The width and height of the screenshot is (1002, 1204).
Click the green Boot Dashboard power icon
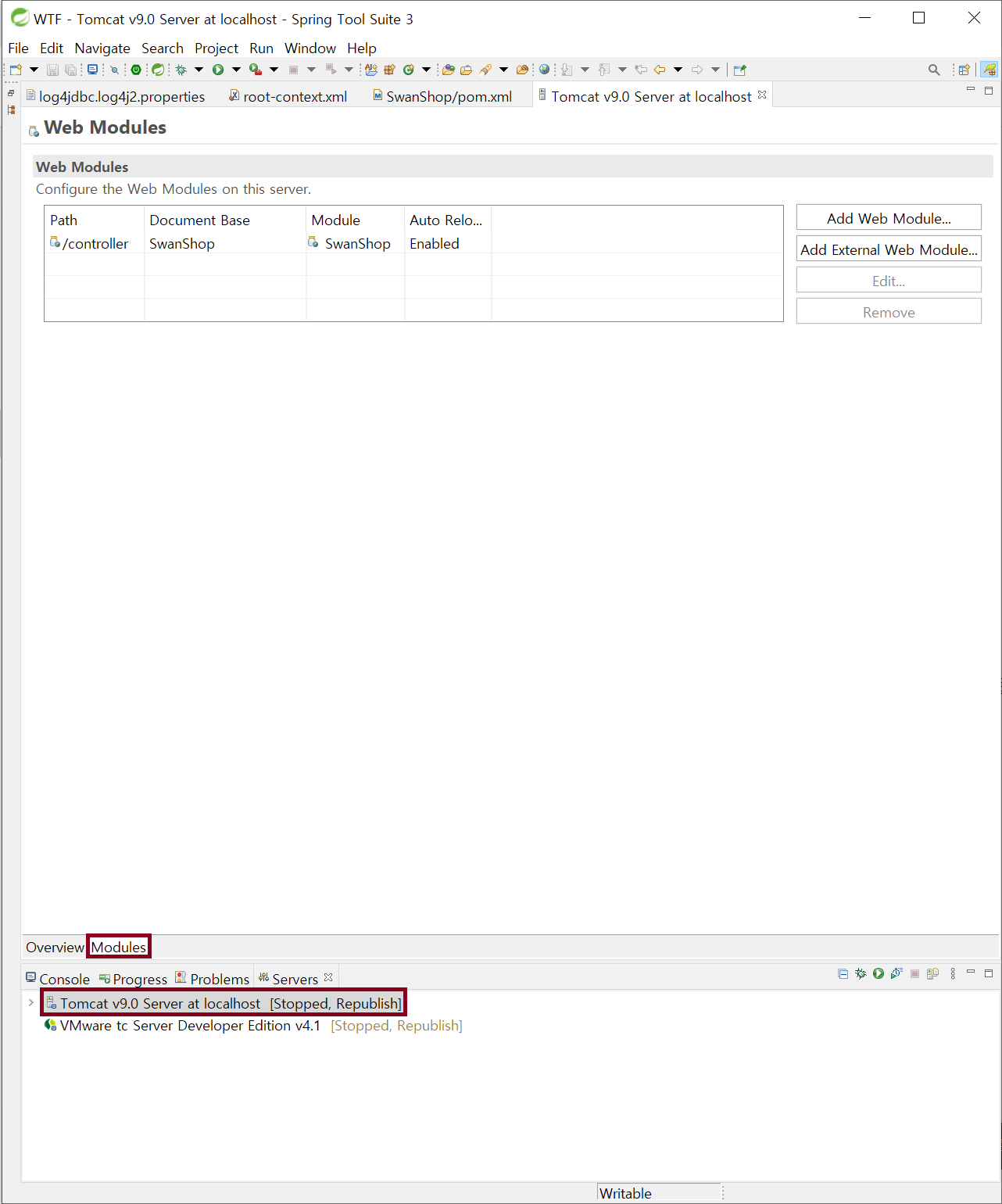(136, 70)
